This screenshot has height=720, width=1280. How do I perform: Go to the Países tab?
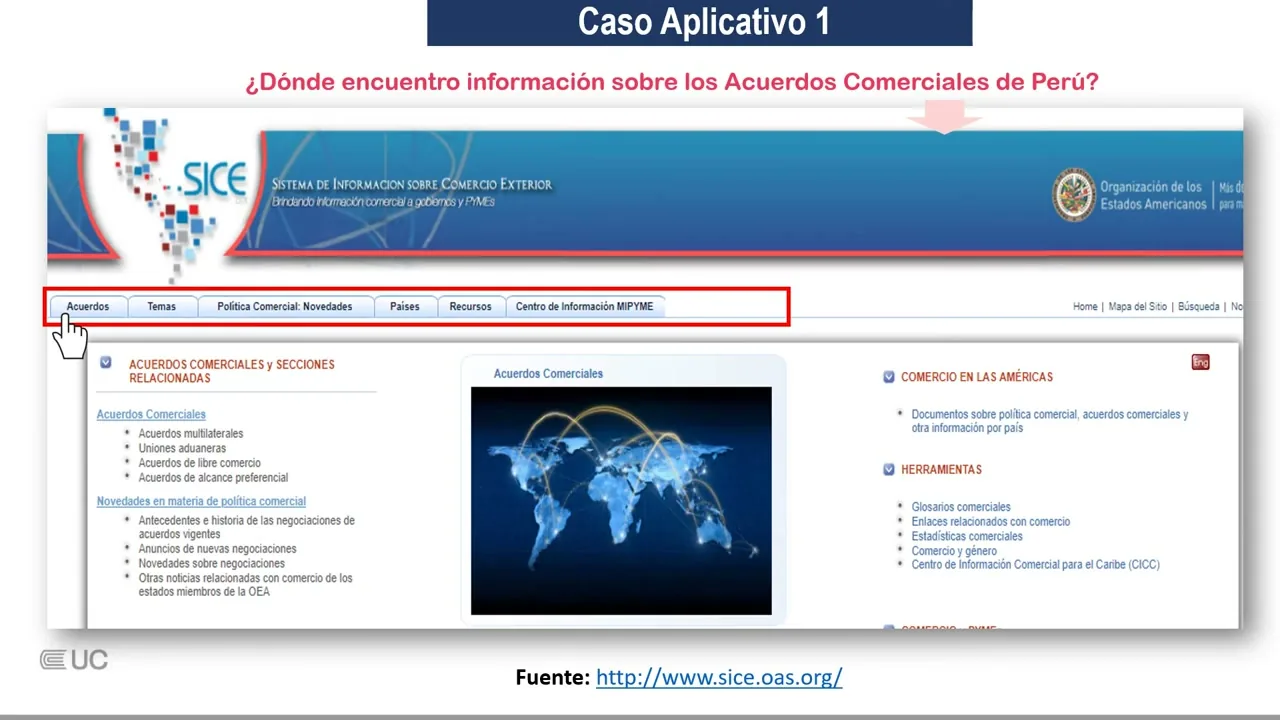[x=405, y=306]
